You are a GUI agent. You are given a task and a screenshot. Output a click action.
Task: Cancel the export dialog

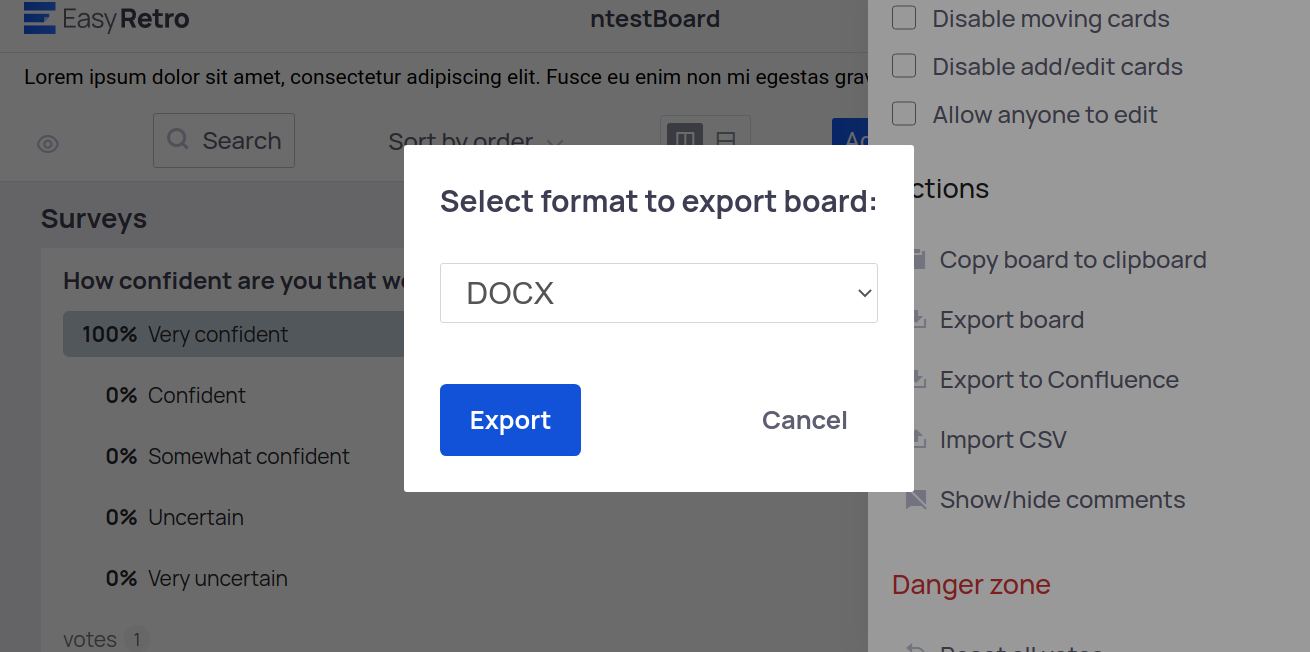[804, 420]
